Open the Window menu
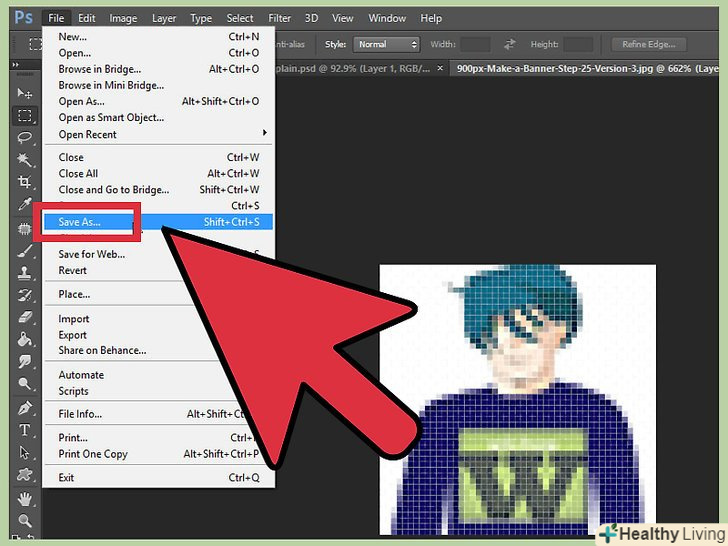 (387, 18)
